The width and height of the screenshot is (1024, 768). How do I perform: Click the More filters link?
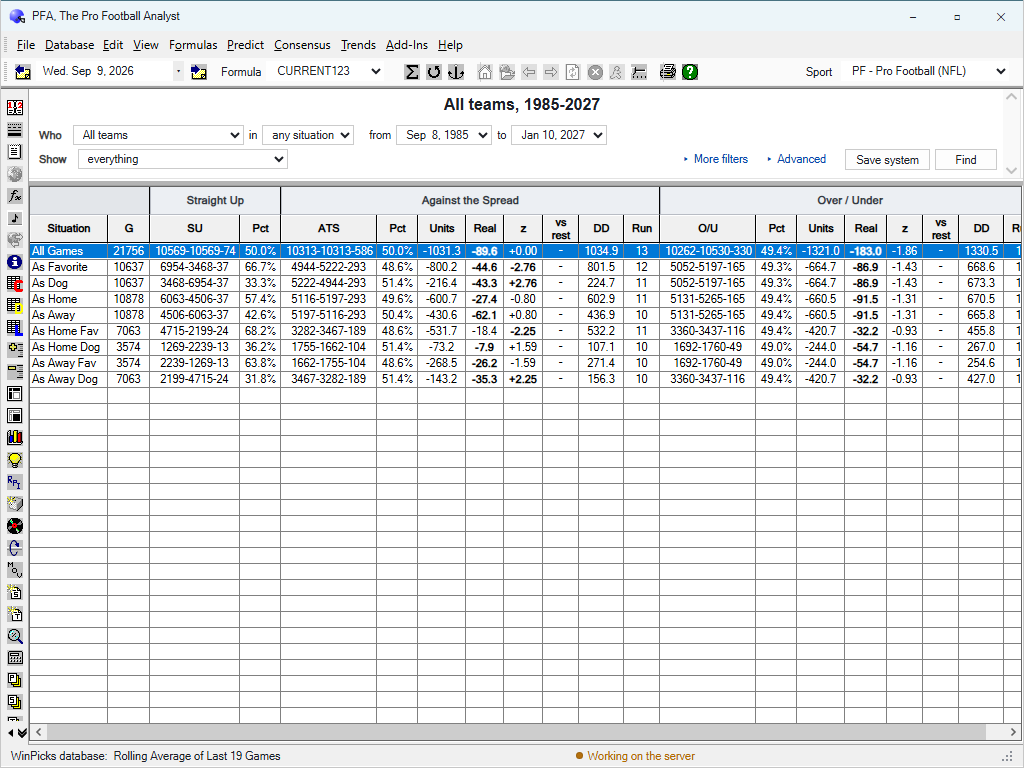[x=720, y=159]
